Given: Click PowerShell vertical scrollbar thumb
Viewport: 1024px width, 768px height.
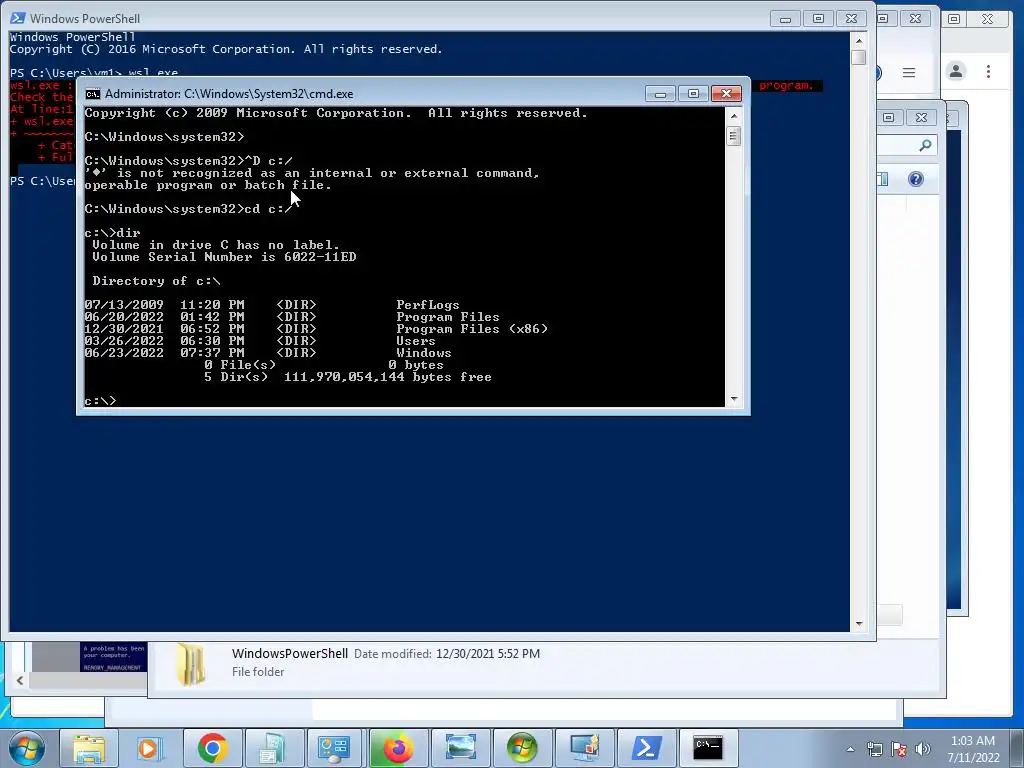Looking at the screenshot, I should point(859,57).
